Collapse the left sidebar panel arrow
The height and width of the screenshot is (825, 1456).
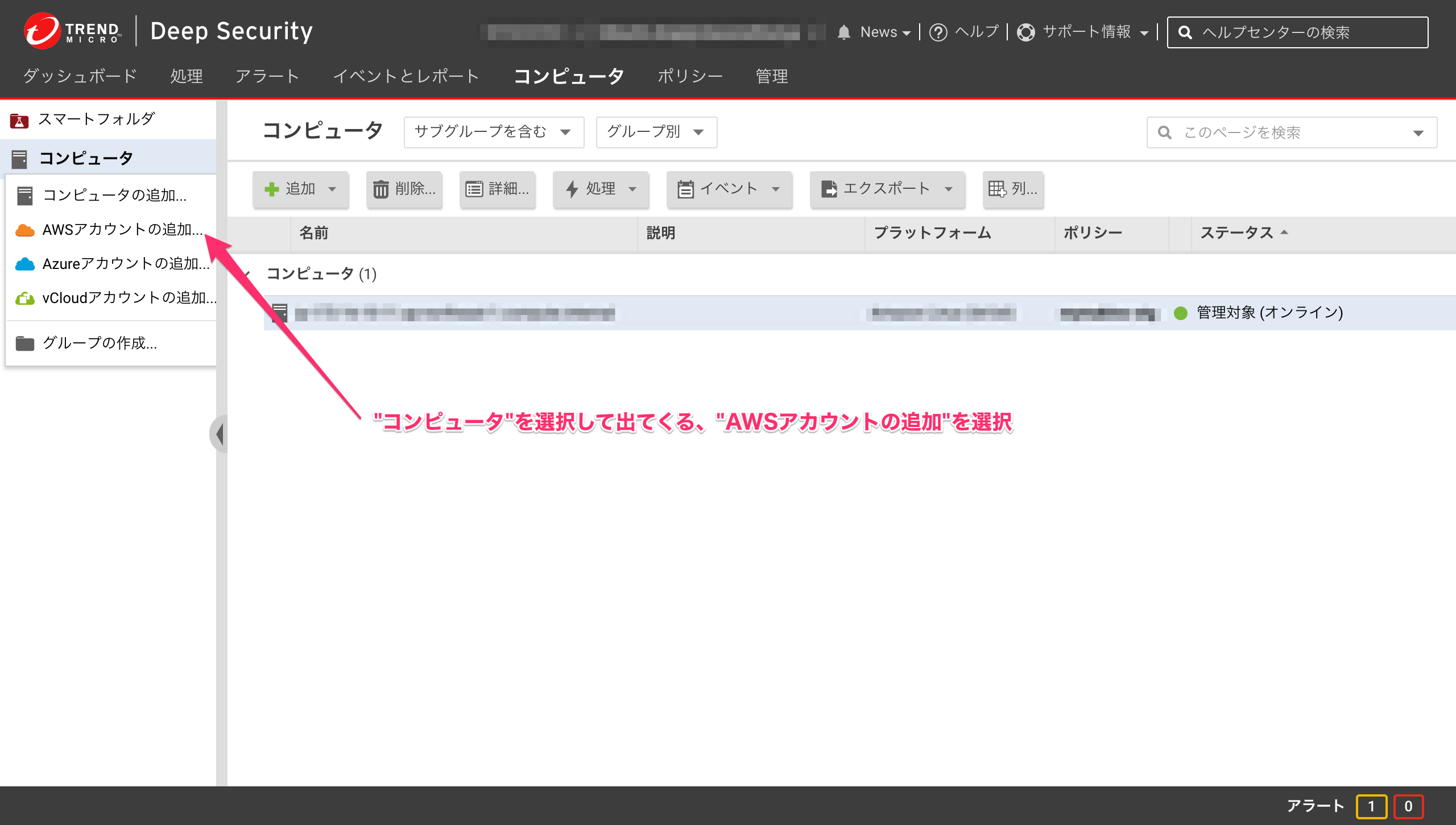[x=221, y=433]
